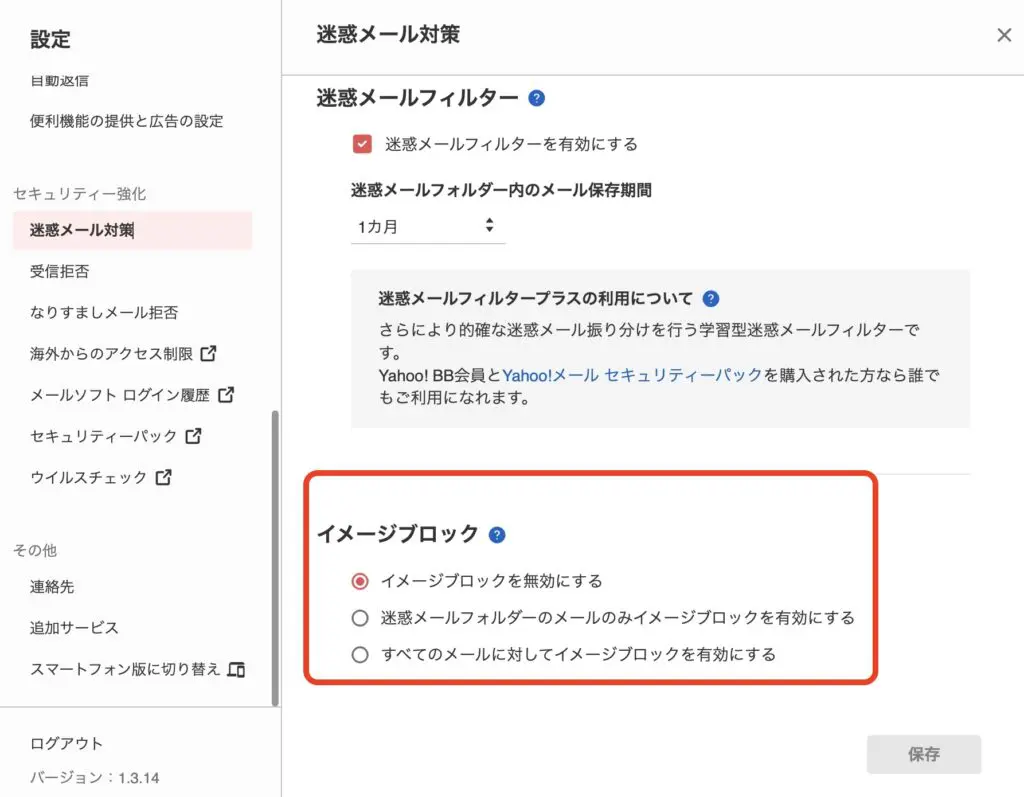The height and width of the screenshot is (797, 1024).
Task: Click help icon next to イメージブロック heading
Action: pyautogui.click(x=497, y=535)
